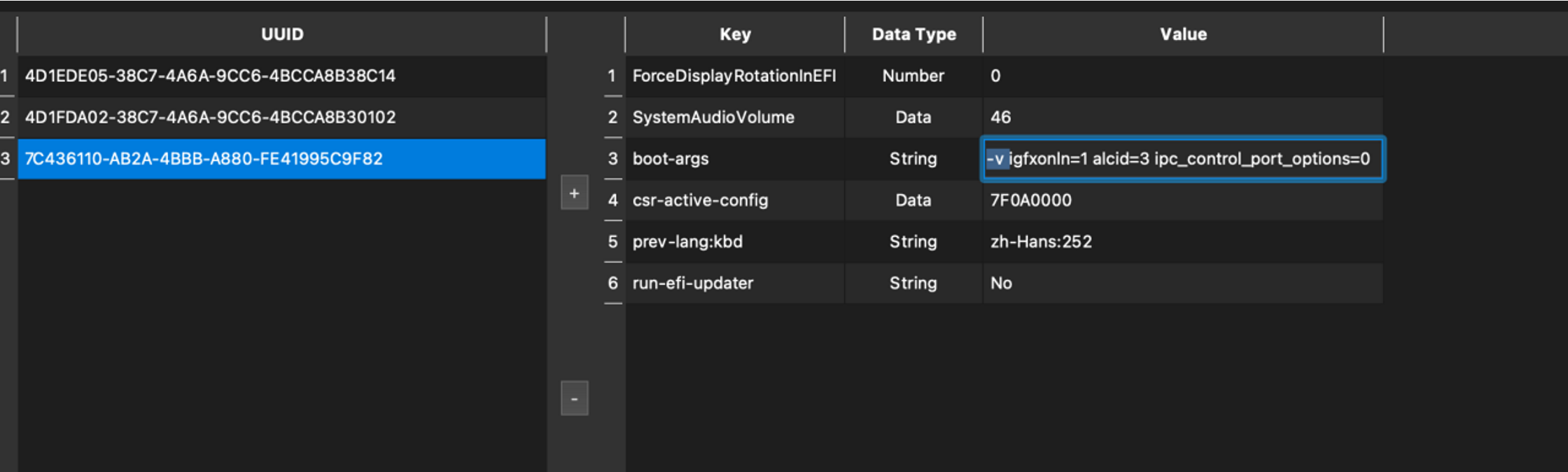Click the run-efi-updater value No
Viewport: 1568px width, 472px height.
(x=1001, y=283)
